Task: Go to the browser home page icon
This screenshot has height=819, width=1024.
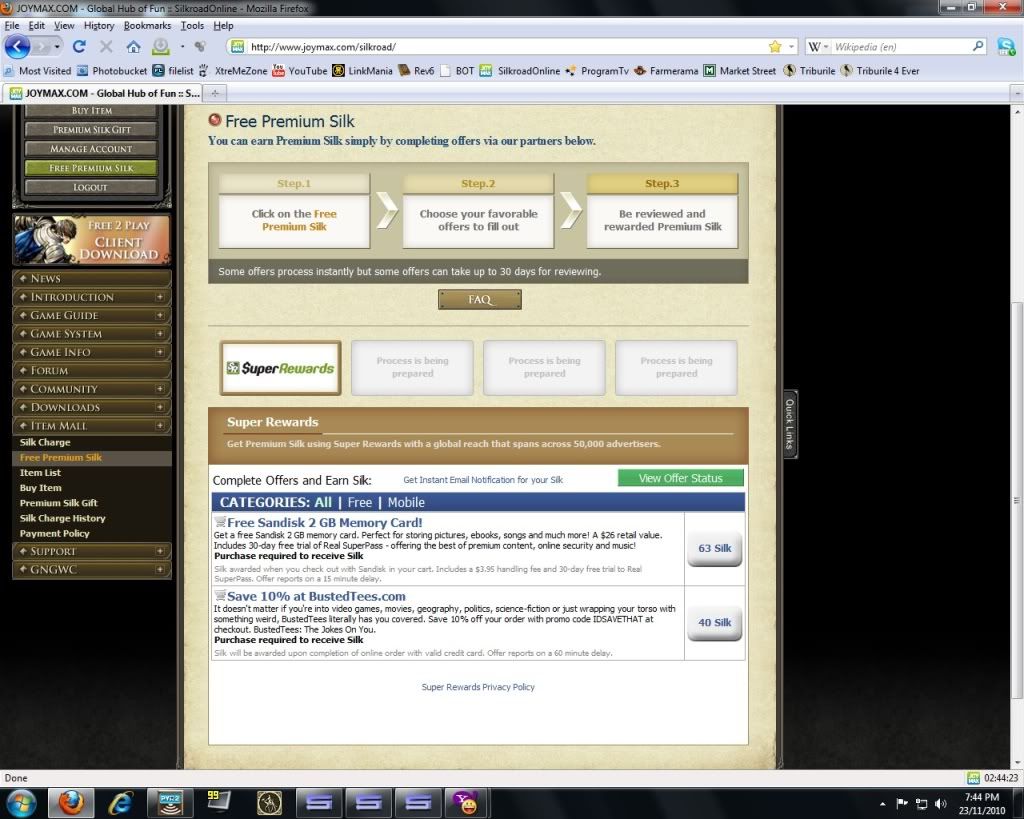Action: [133, 47]
